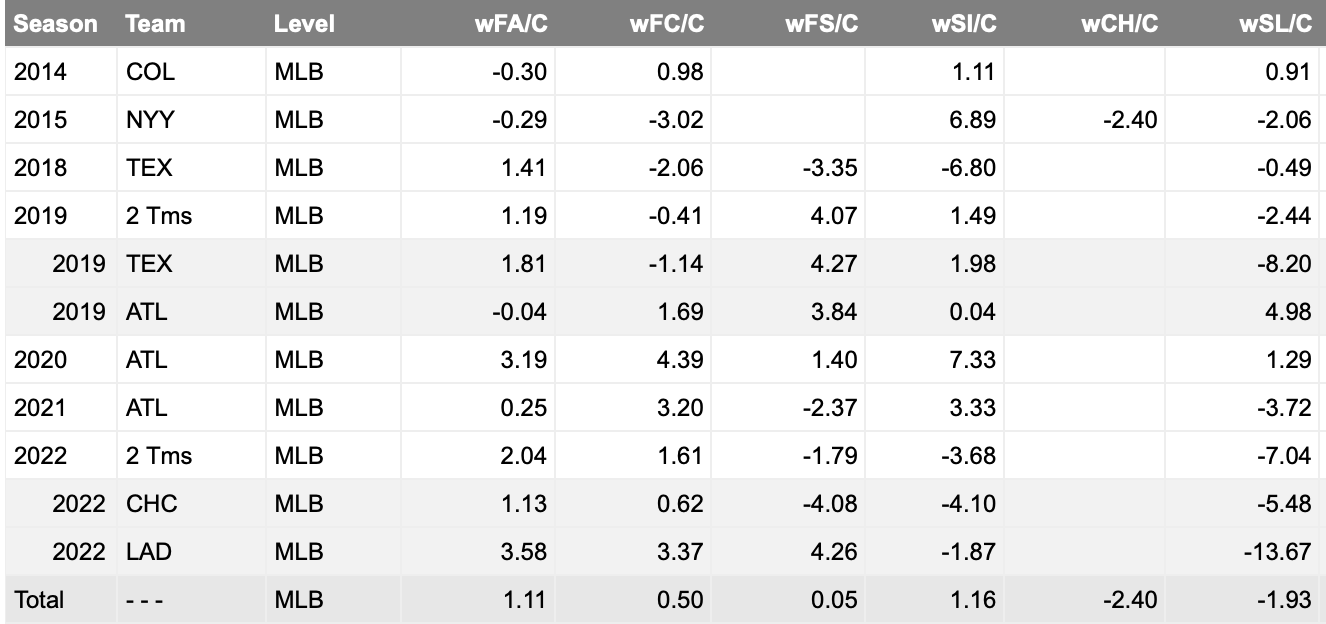Sort the table by Season column header

coord(56,24)
